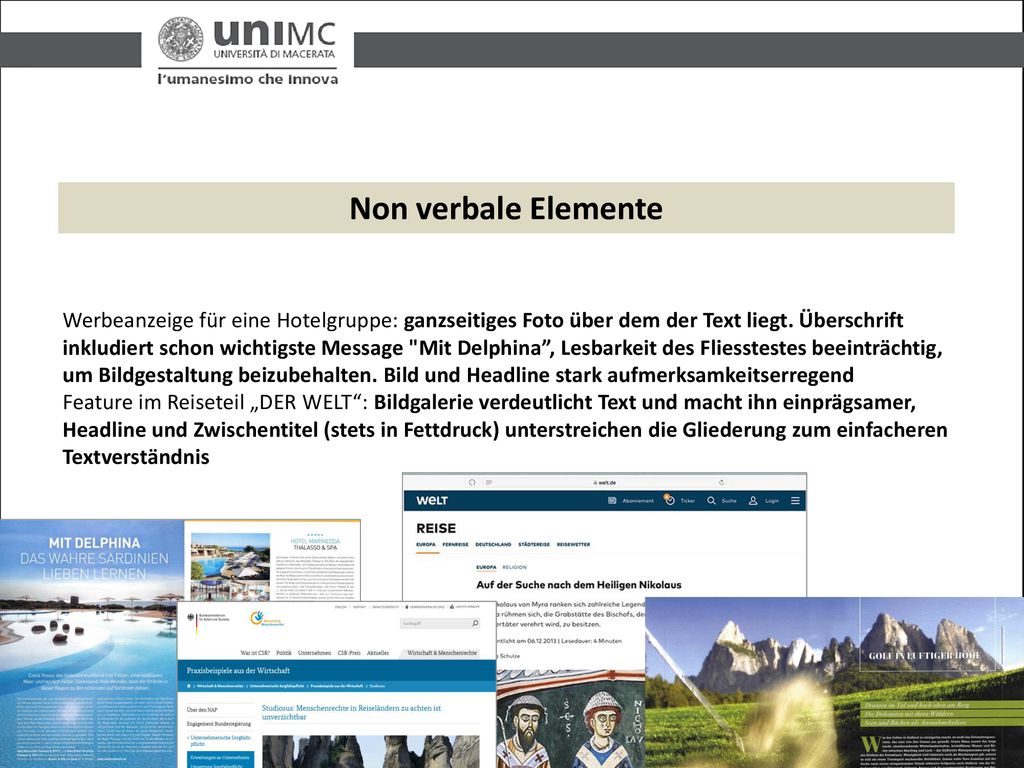Open the Ticker clock icon on WELT
The height and width of the screenshot is (768, 1024).
pos(669,500)
